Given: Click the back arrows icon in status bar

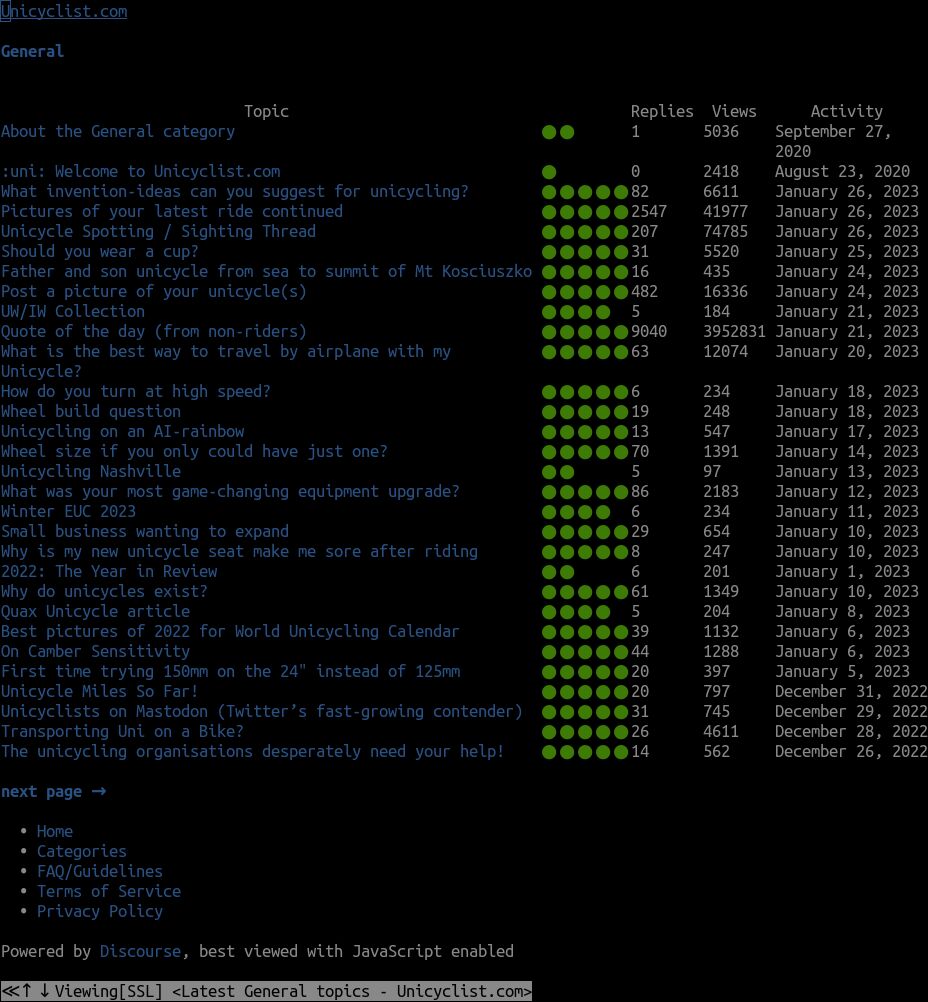Looking at the screenshot, I should (9, 992).
